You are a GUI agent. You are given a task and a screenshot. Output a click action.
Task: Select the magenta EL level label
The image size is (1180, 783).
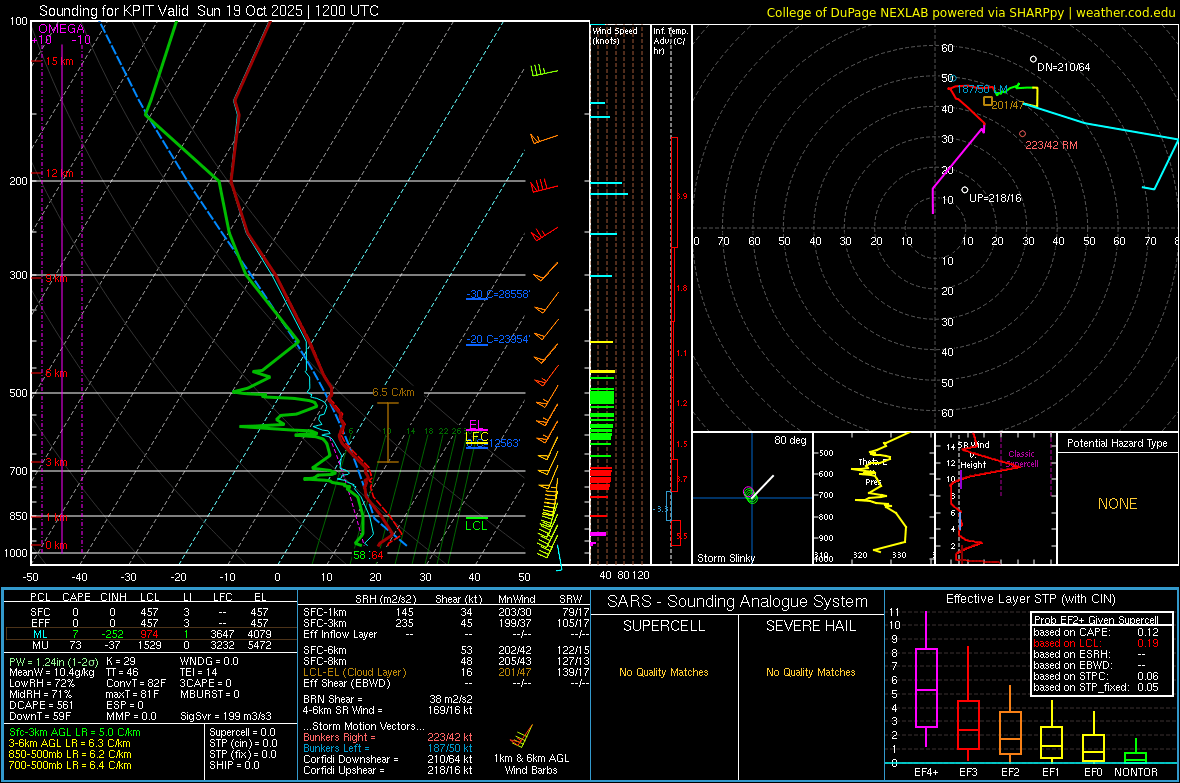(x=476, y=425)
